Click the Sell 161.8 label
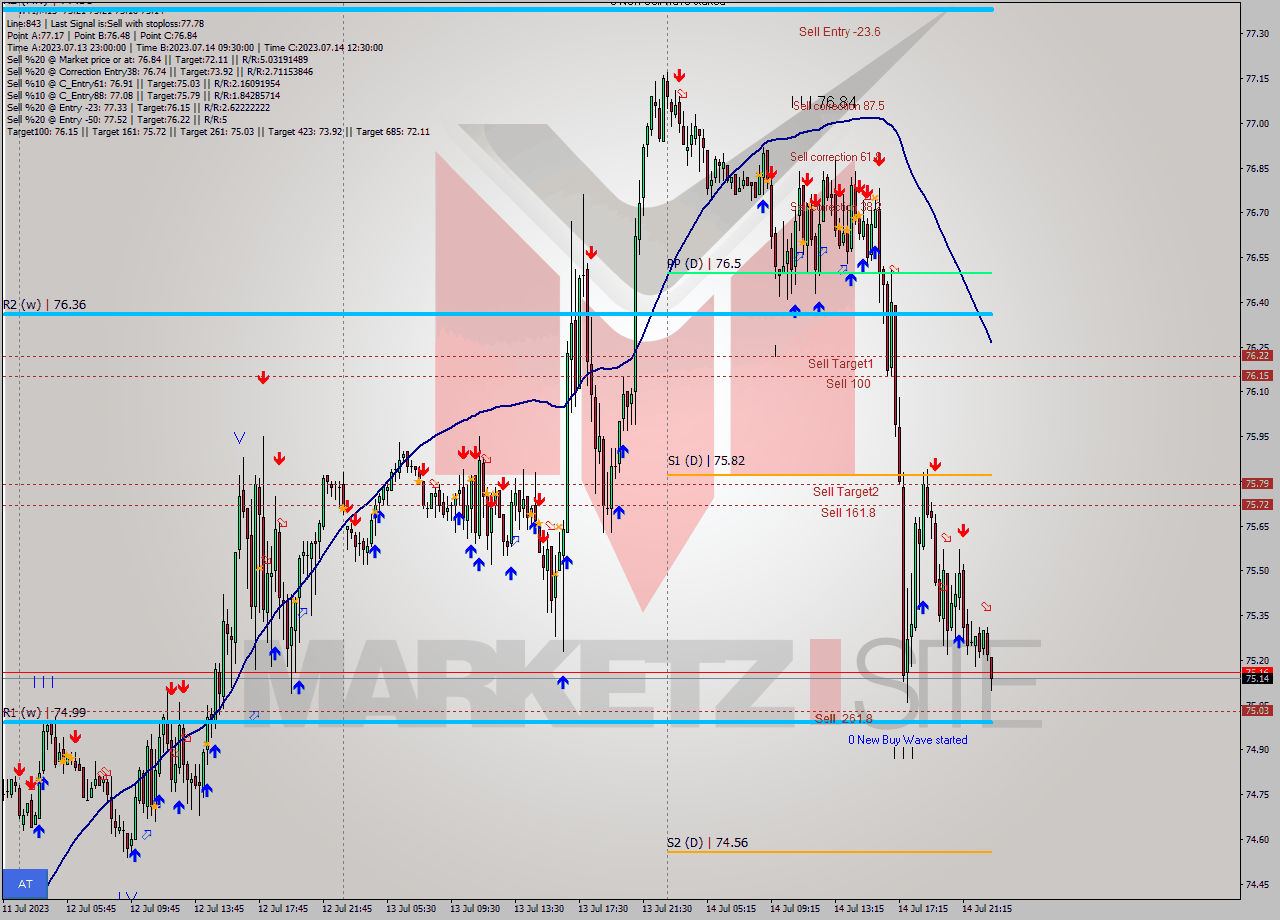 click(848, 513)
